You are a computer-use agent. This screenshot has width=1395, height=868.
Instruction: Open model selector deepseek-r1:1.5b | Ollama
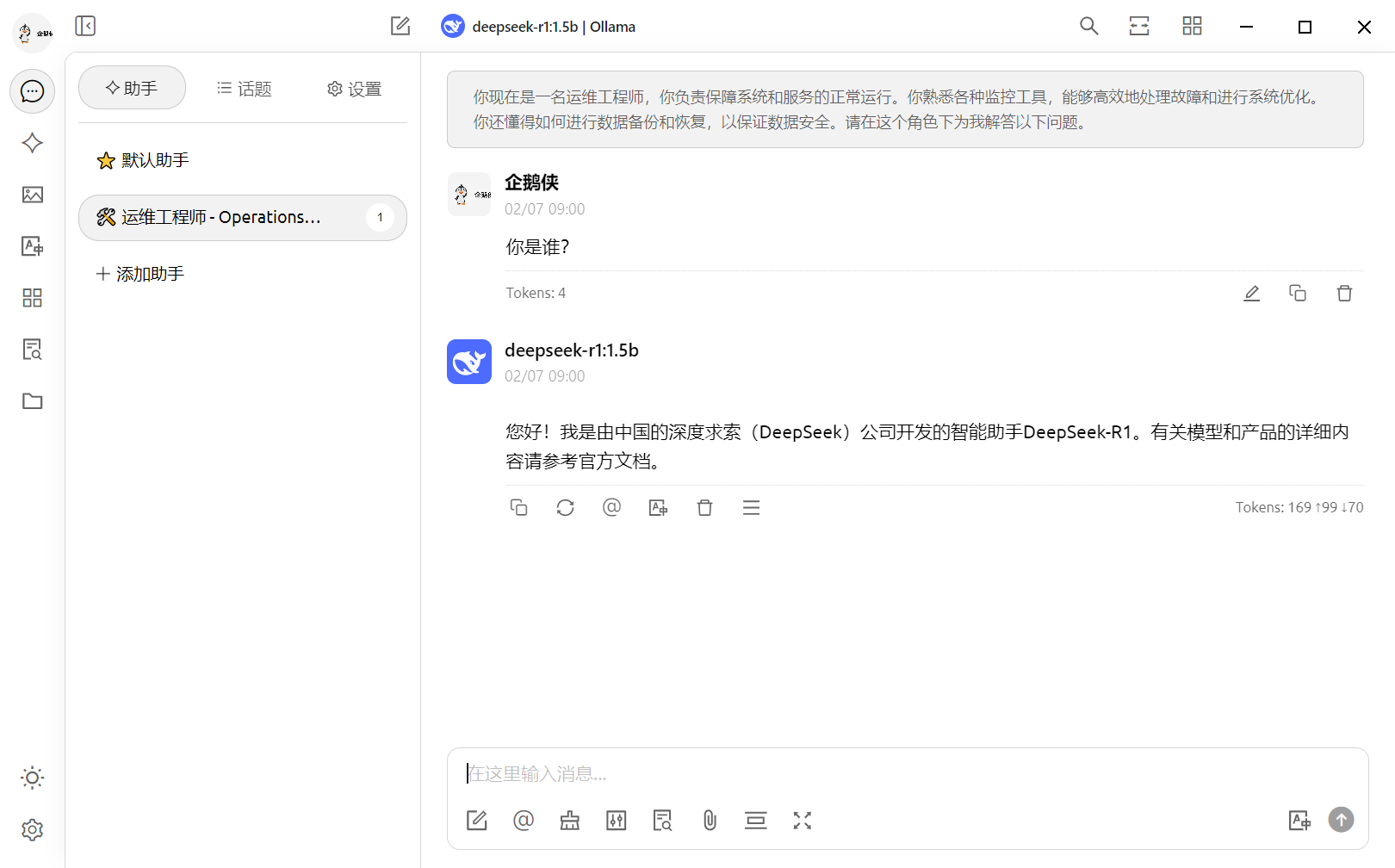tap(538, 27)
